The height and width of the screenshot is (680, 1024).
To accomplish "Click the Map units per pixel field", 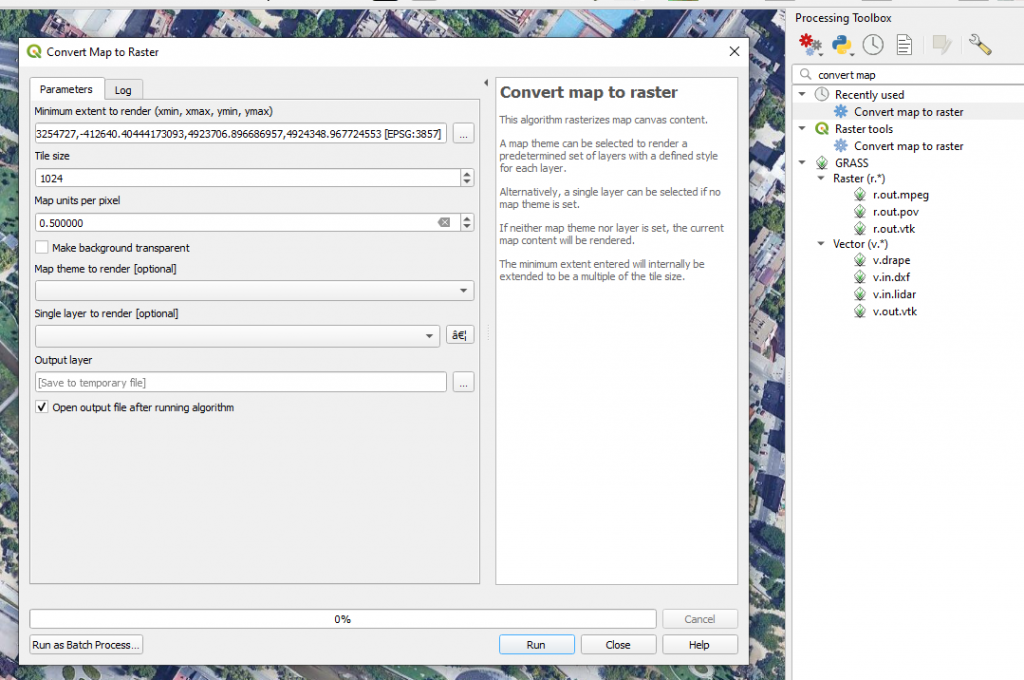I will pyautogui.click(x=248, y=223).
